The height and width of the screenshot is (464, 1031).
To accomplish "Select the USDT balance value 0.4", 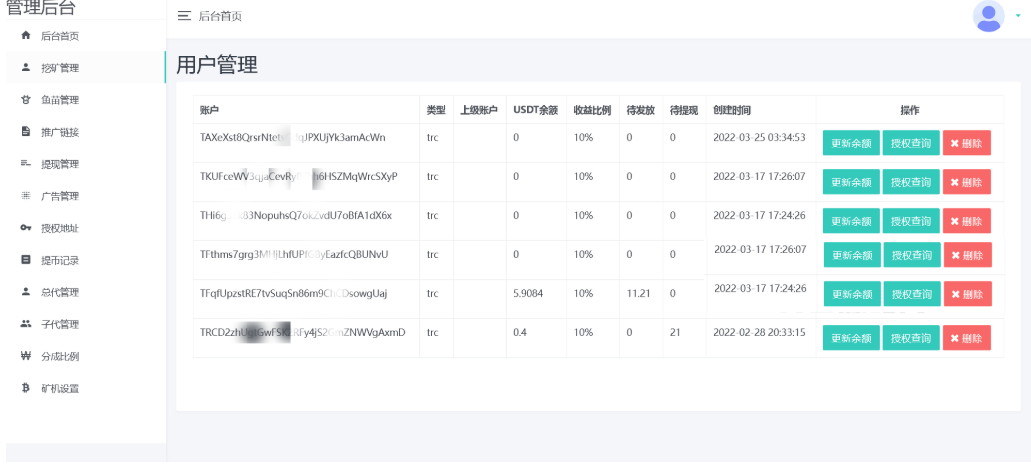I will 519,332.
